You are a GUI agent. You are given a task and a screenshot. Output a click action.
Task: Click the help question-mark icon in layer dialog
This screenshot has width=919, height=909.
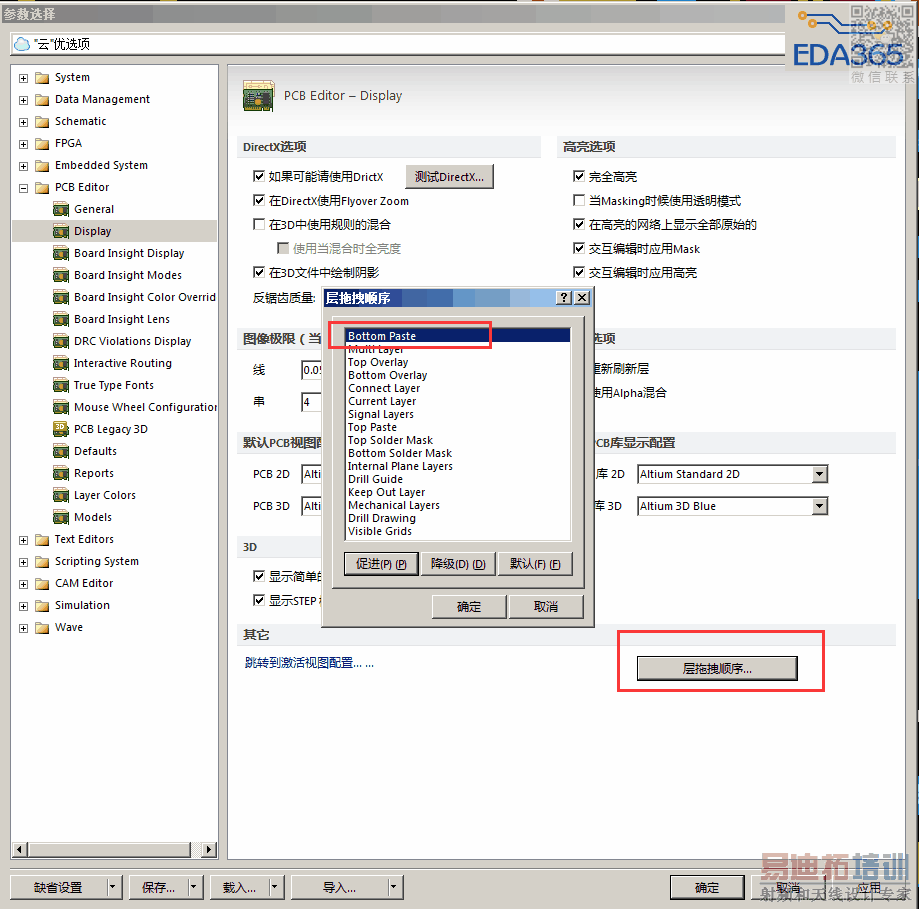(563, 298)
